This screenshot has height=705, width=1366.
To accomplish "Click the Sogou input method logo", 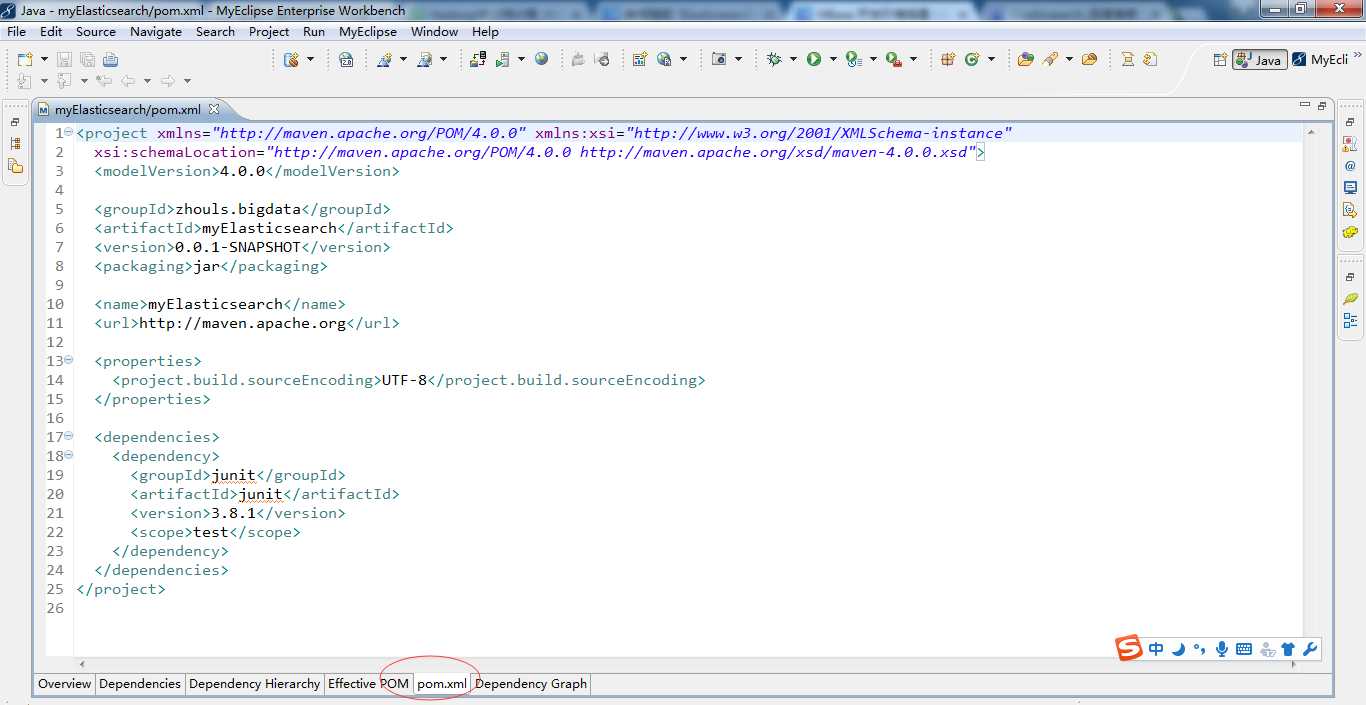I will 1129,648.
